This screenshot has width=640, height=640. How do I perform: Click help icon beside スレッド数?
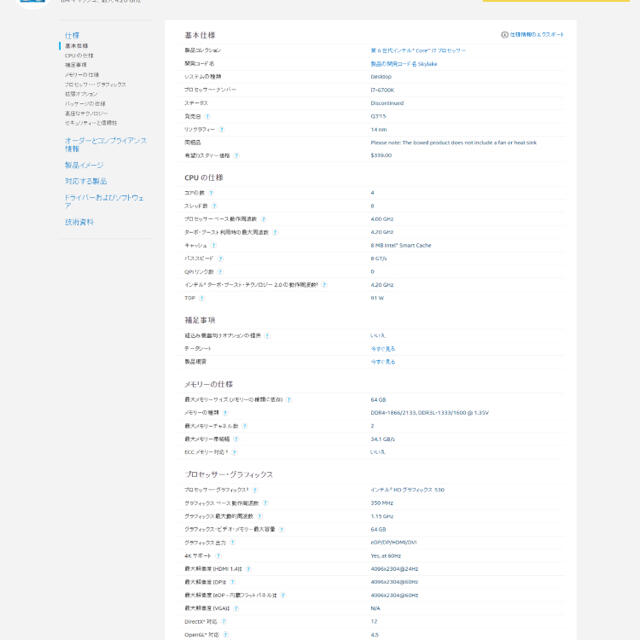[214, 206]
